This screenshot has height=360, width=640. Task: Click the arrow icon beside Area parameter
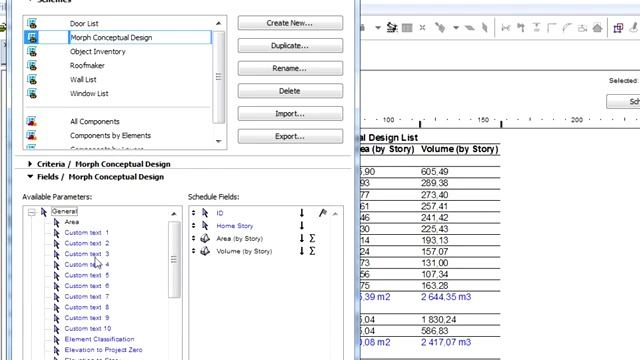point(57,222)
